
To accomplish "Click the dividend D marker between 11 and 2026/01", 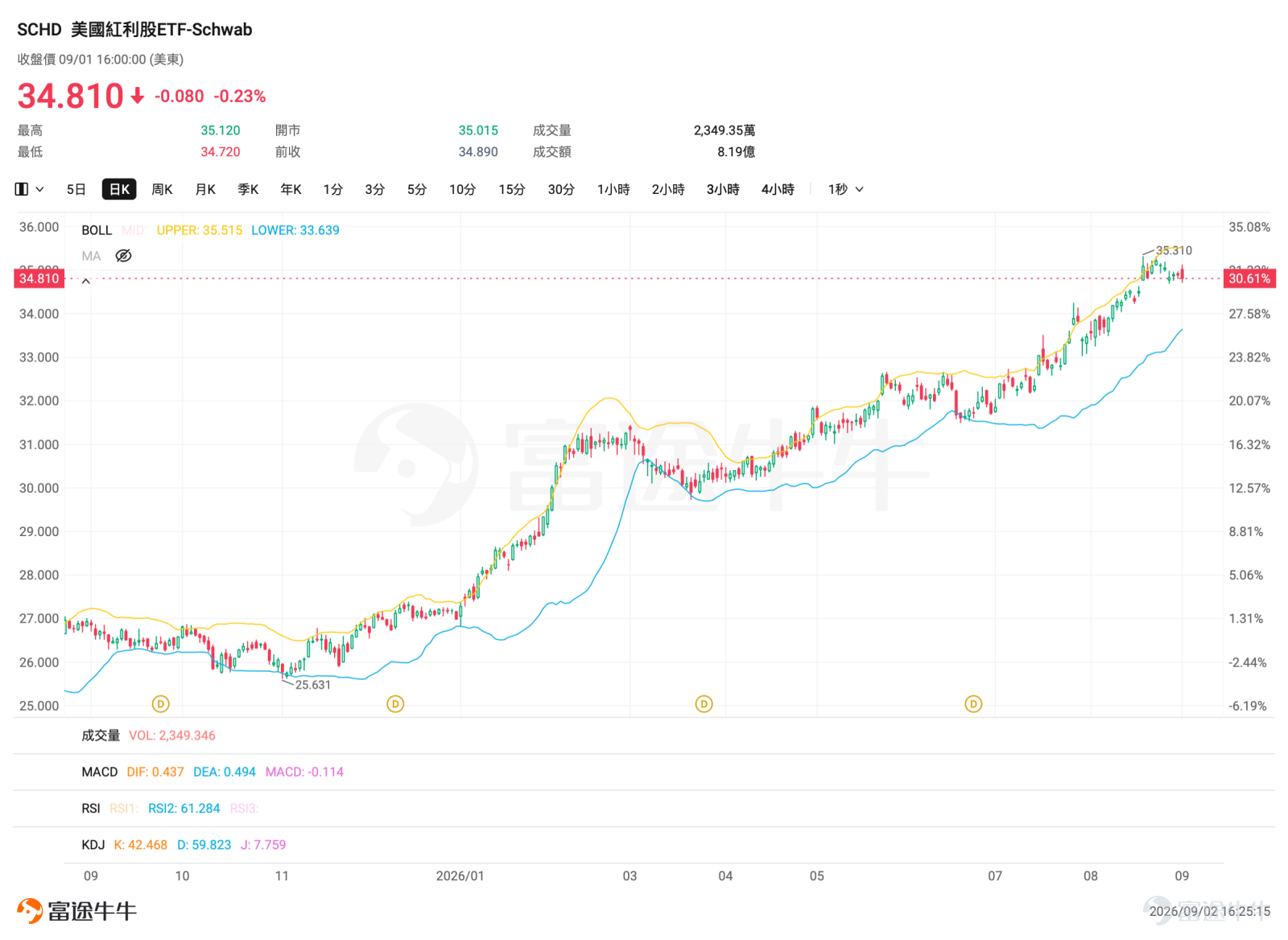I will coord(395,704).
